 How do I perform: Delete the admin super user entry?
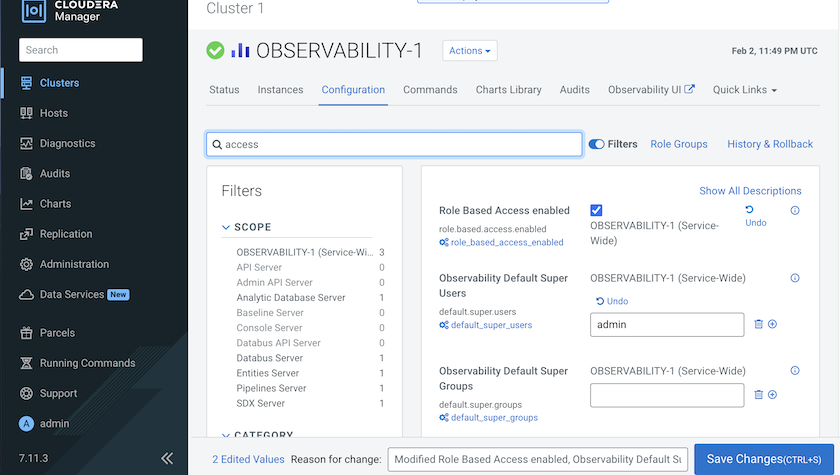click(758, 324)
